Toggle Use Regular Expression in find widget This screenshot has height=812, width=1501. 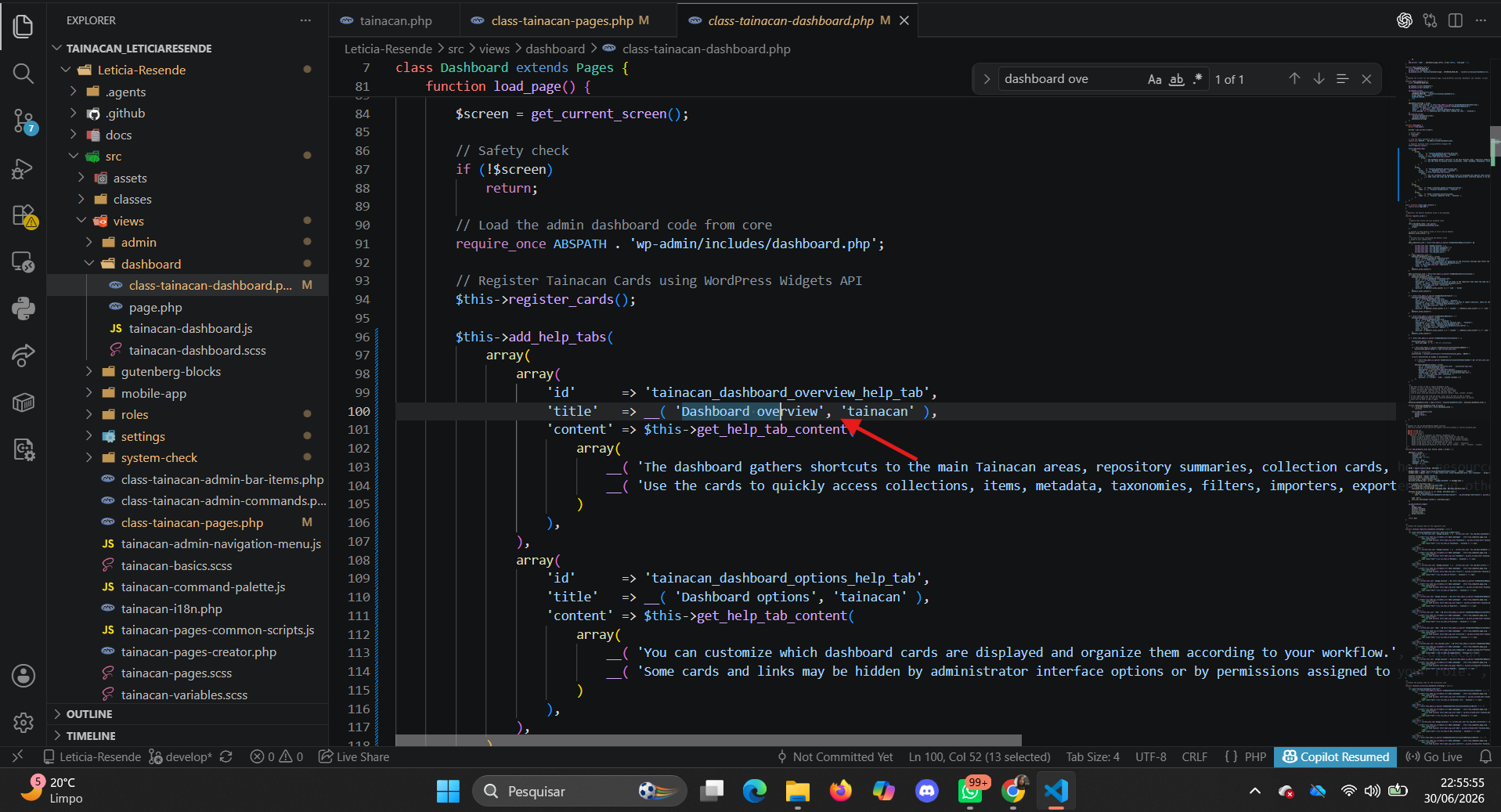(x=1197, y=79)
